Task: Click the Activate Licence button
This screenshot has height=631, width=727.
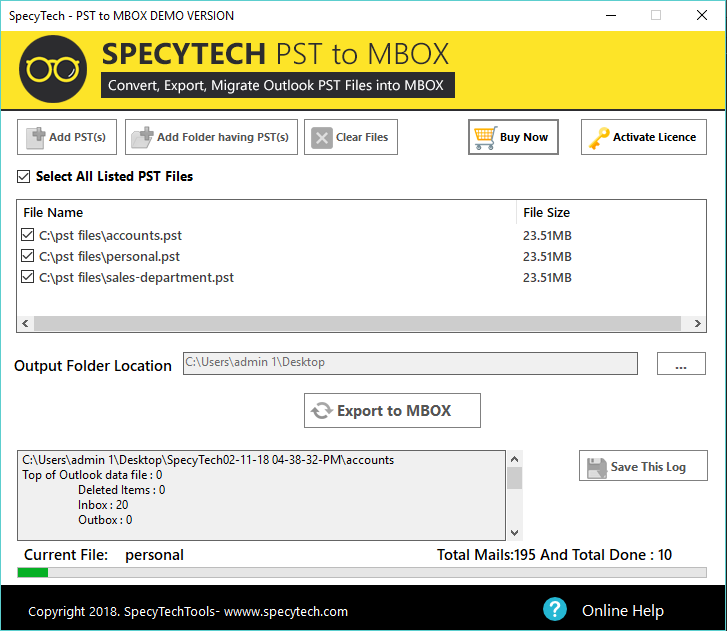Action: tap(644, 137)
